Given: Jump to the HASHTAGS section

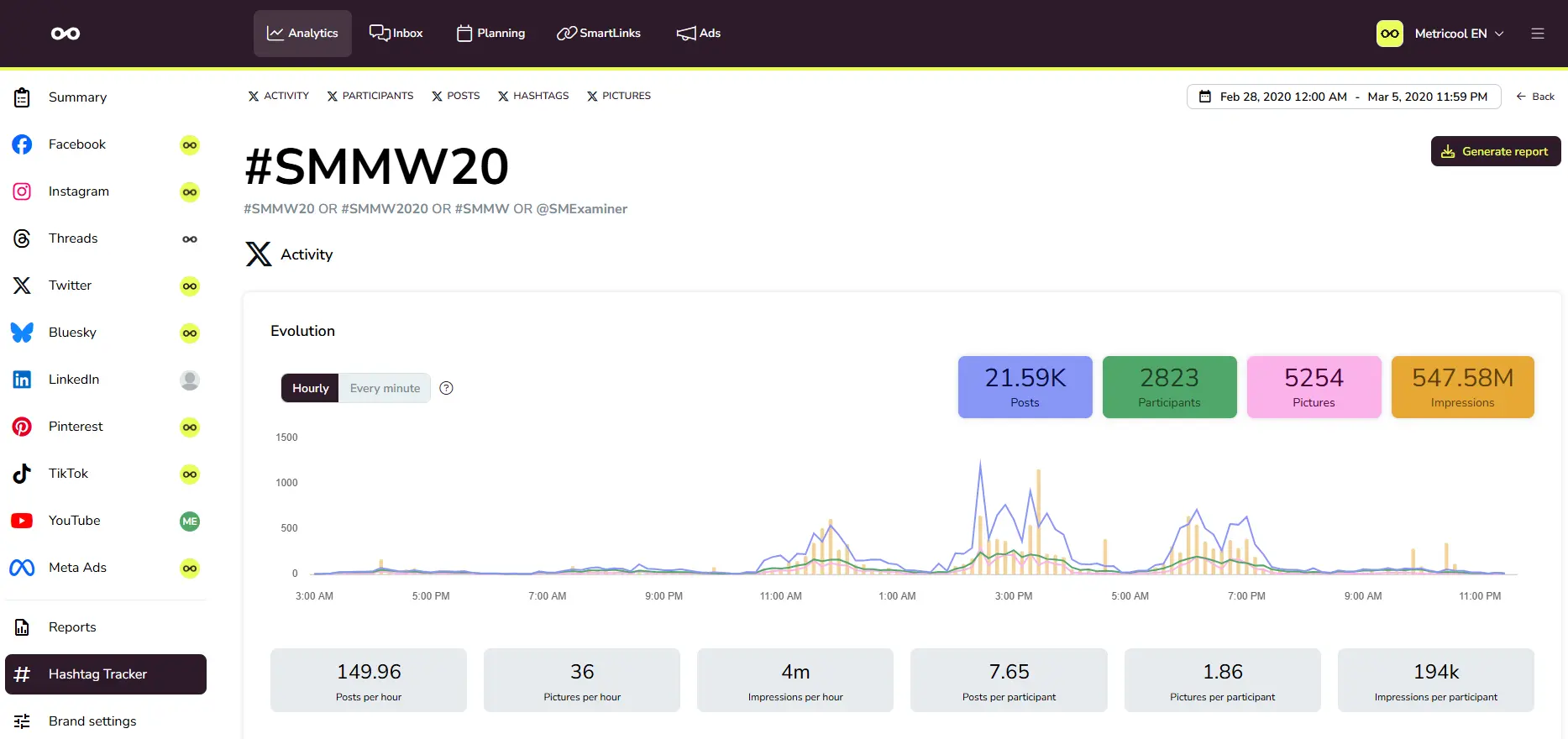Looking at the screenshot, I should coord(533,96).
